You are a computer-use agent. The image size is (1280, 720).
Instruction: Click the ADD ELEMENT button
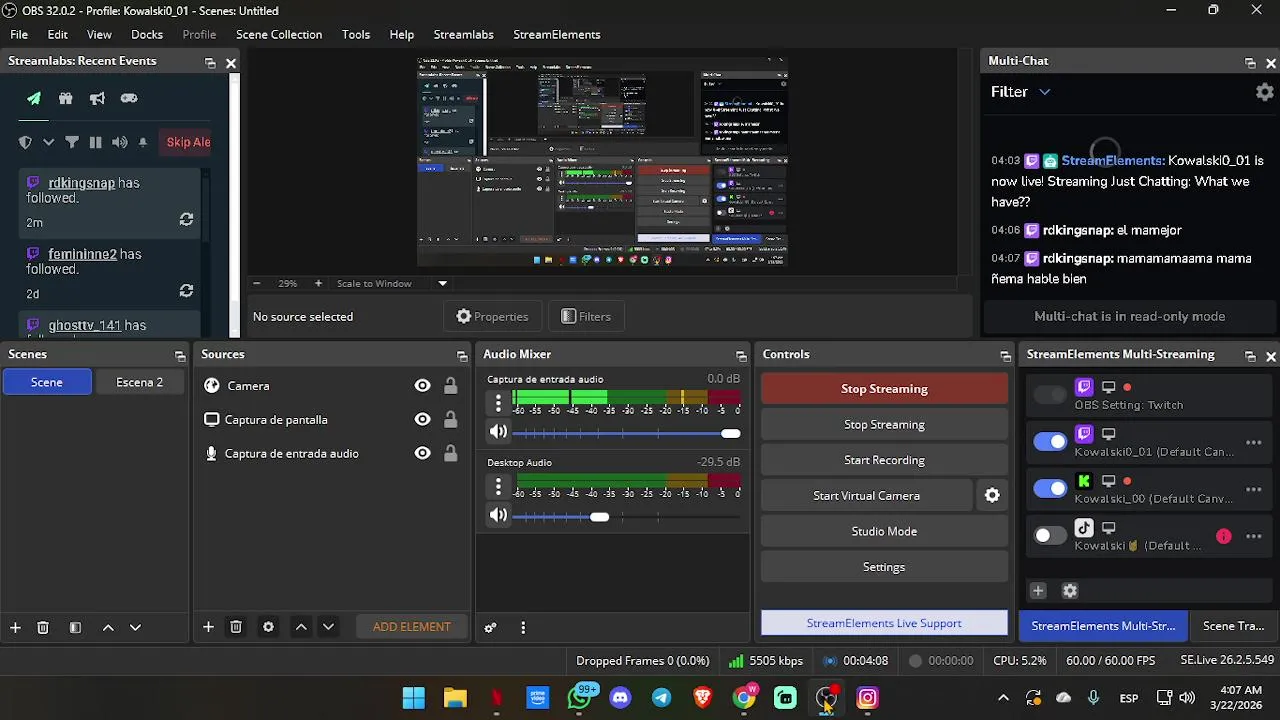point(411,627)
